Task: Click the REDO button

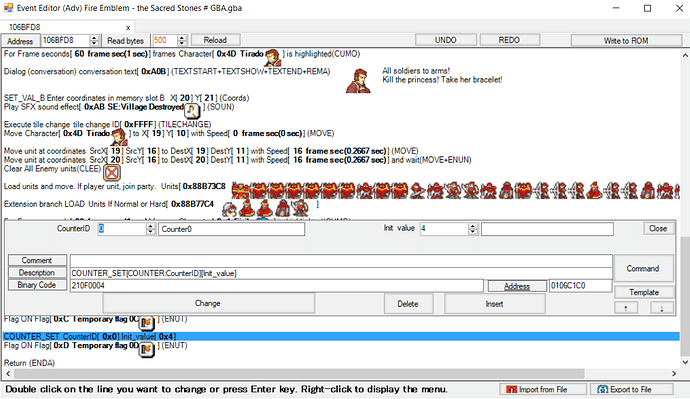Action: (x=509, y=40)
